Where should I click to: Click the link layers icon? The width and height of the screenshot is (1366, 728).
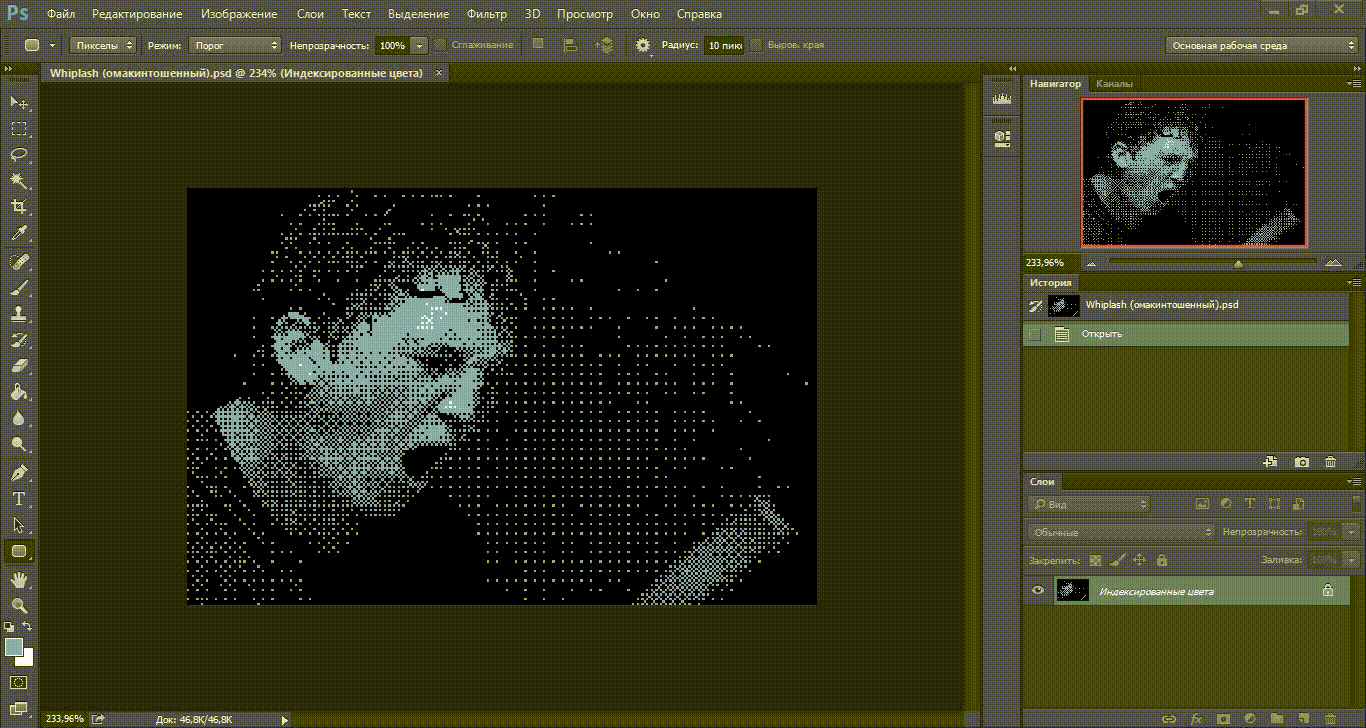pos(1169,718)
